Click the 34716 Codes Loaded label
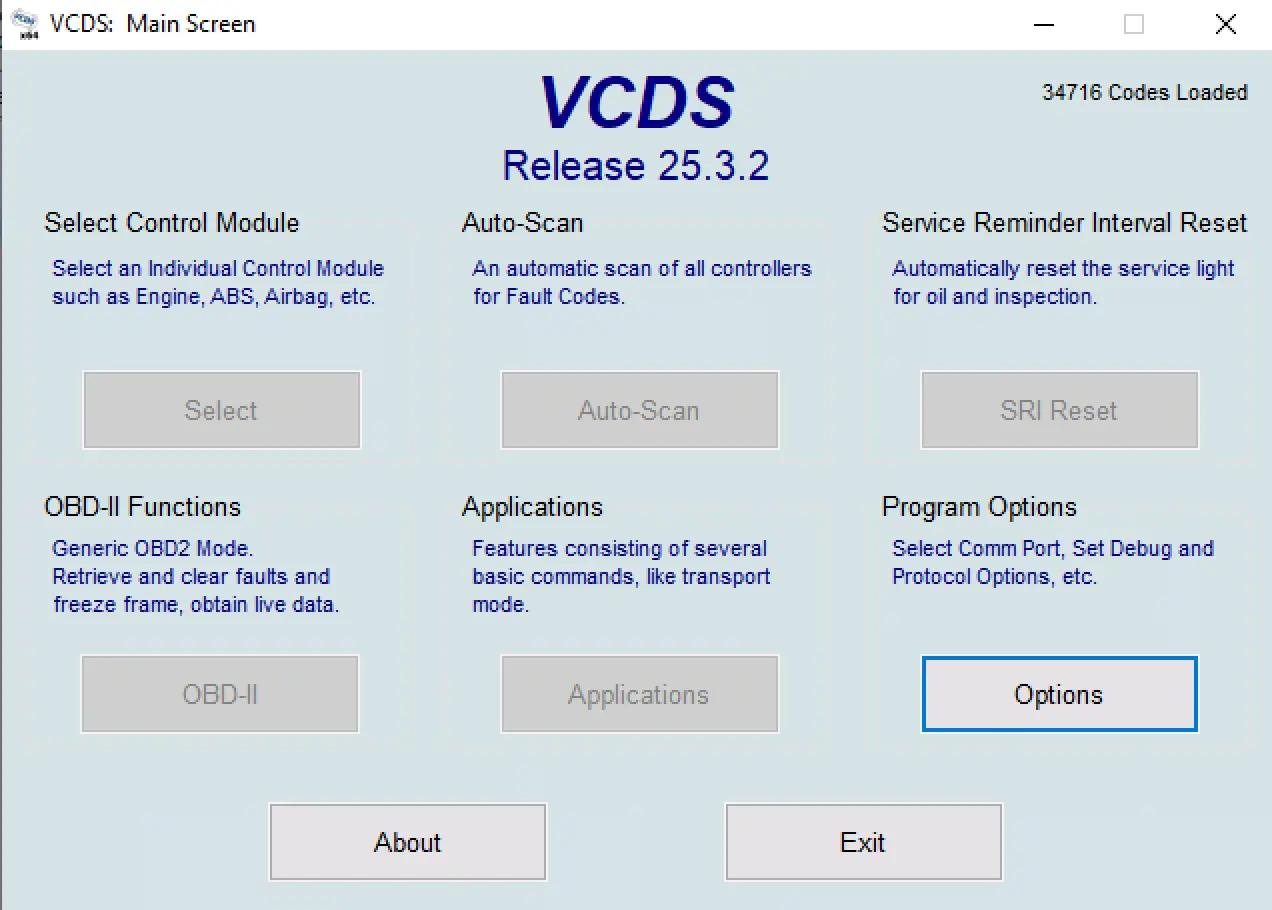1272x910 pixels. [1145, 92]
